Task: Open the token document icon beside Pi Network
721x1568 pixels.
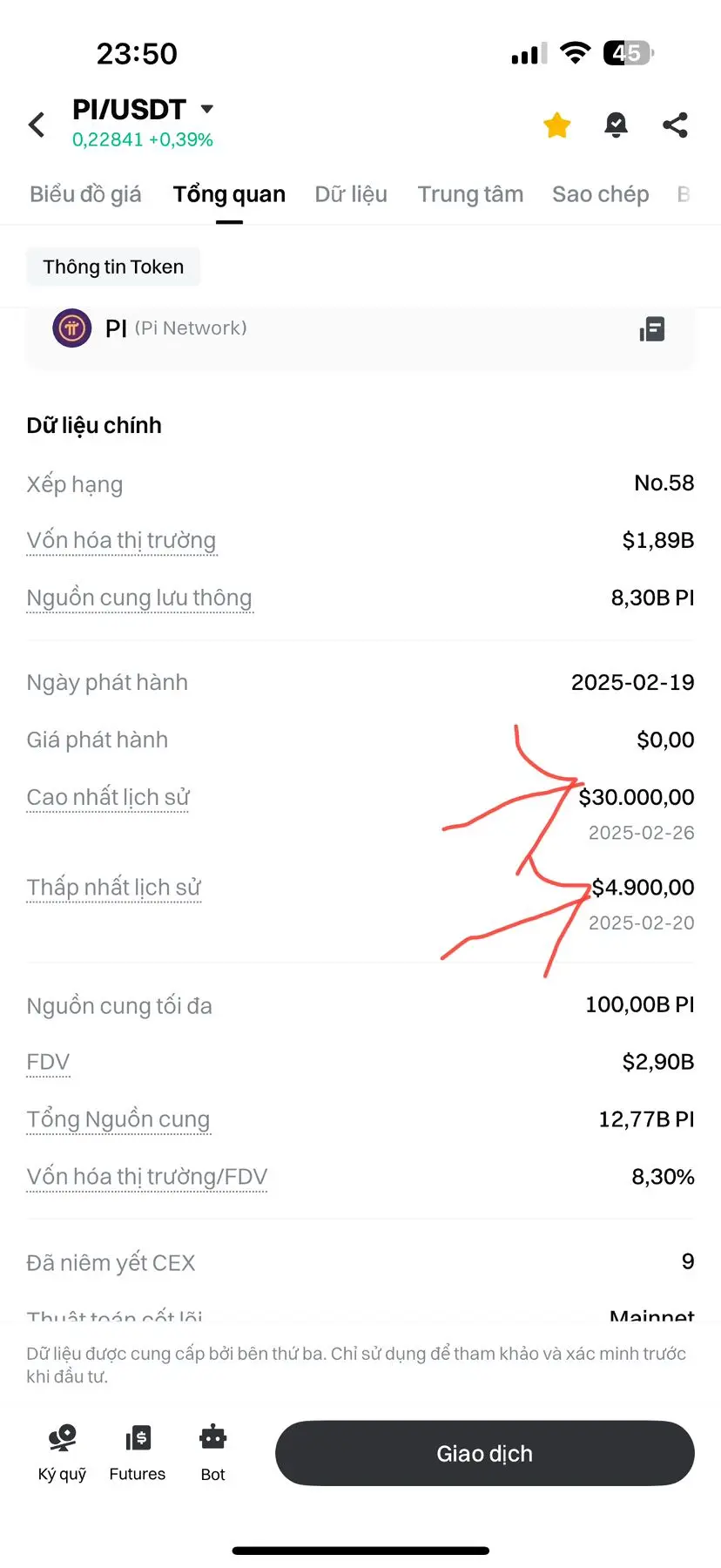Action: point(652,329)
